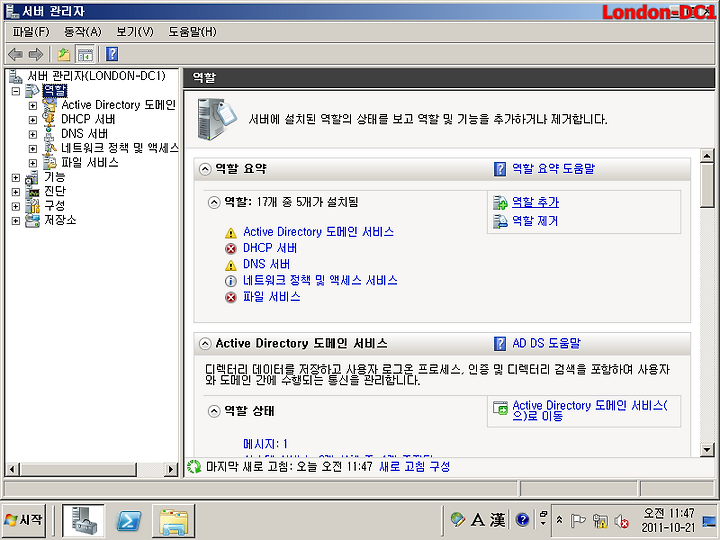Screen dimensions: 720x540
Task: Open Server Manager from taskbar
Action: coord(84,520)
